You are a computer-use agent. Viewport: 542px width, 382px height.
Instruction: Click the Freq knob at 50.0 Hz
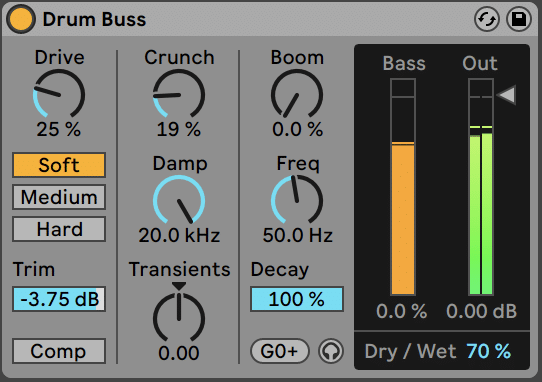pyautogui.click(x=297, y=201)
